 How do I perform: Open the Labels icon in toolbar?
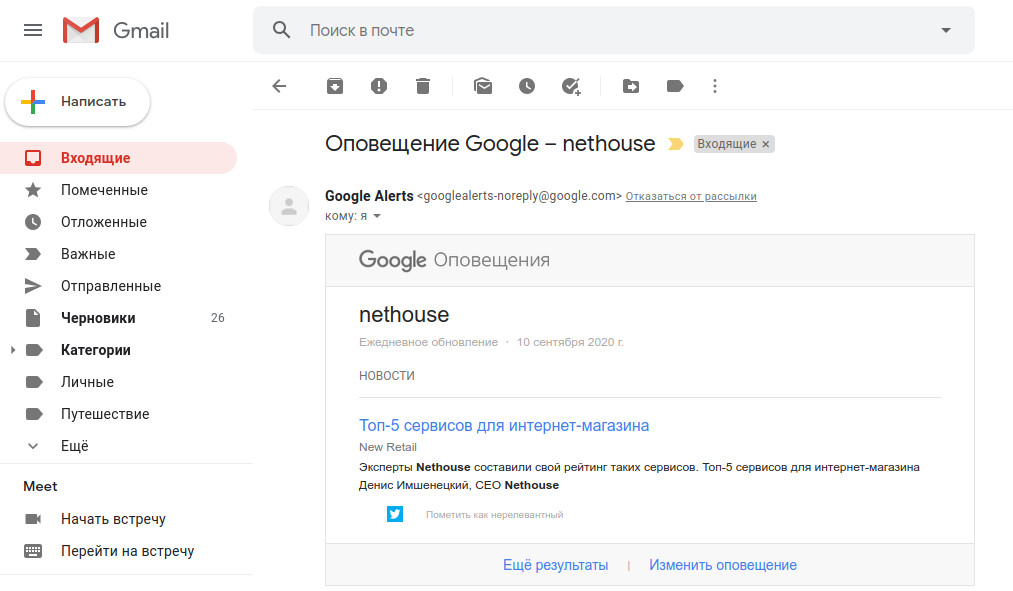click(675, 86)
